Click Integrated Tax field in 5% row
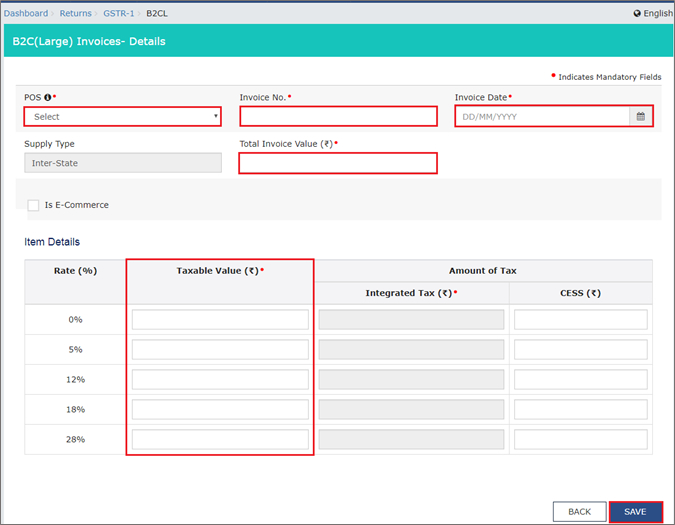 (411, 349)
